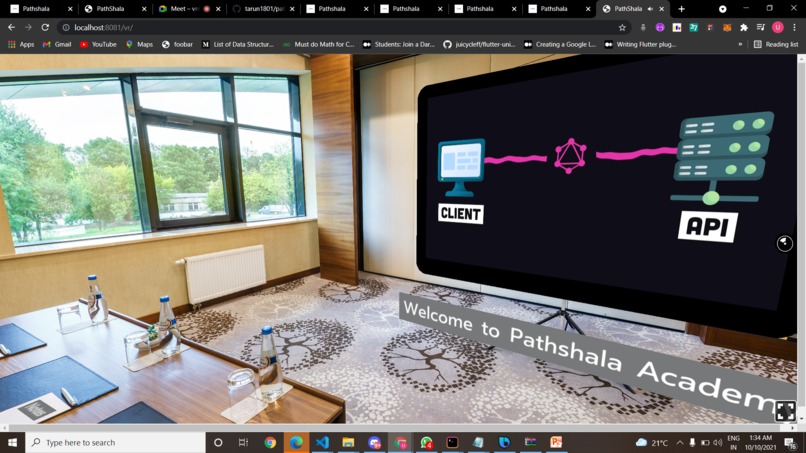Open the tab search dropdown
Image resolution: width=806 pixels, height=453 pixels.
coord(722,9)
